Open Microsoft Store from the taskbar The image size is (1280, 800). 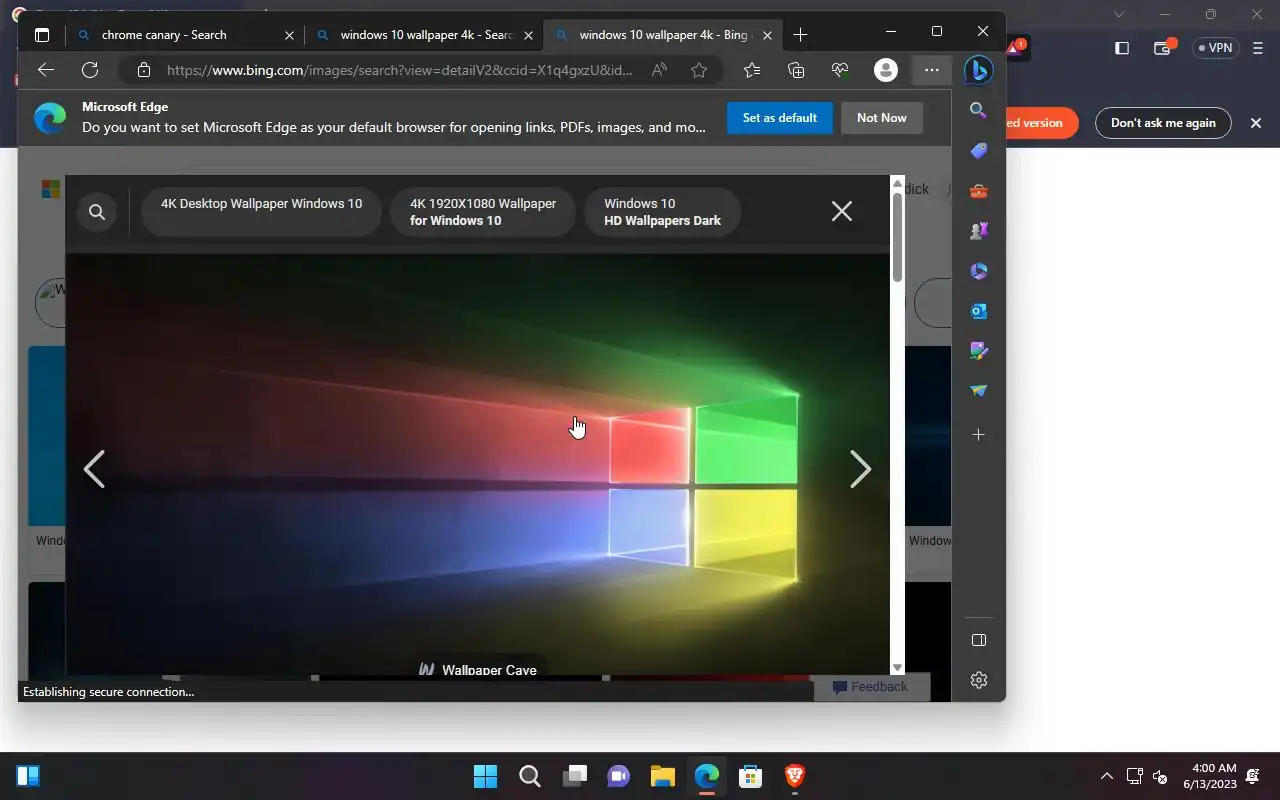(750, 776)
